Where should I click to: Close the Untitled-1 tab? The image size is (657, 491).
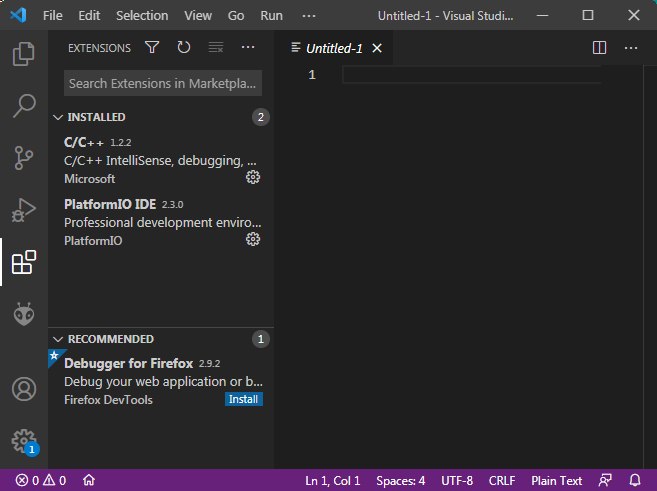(377, 48)
